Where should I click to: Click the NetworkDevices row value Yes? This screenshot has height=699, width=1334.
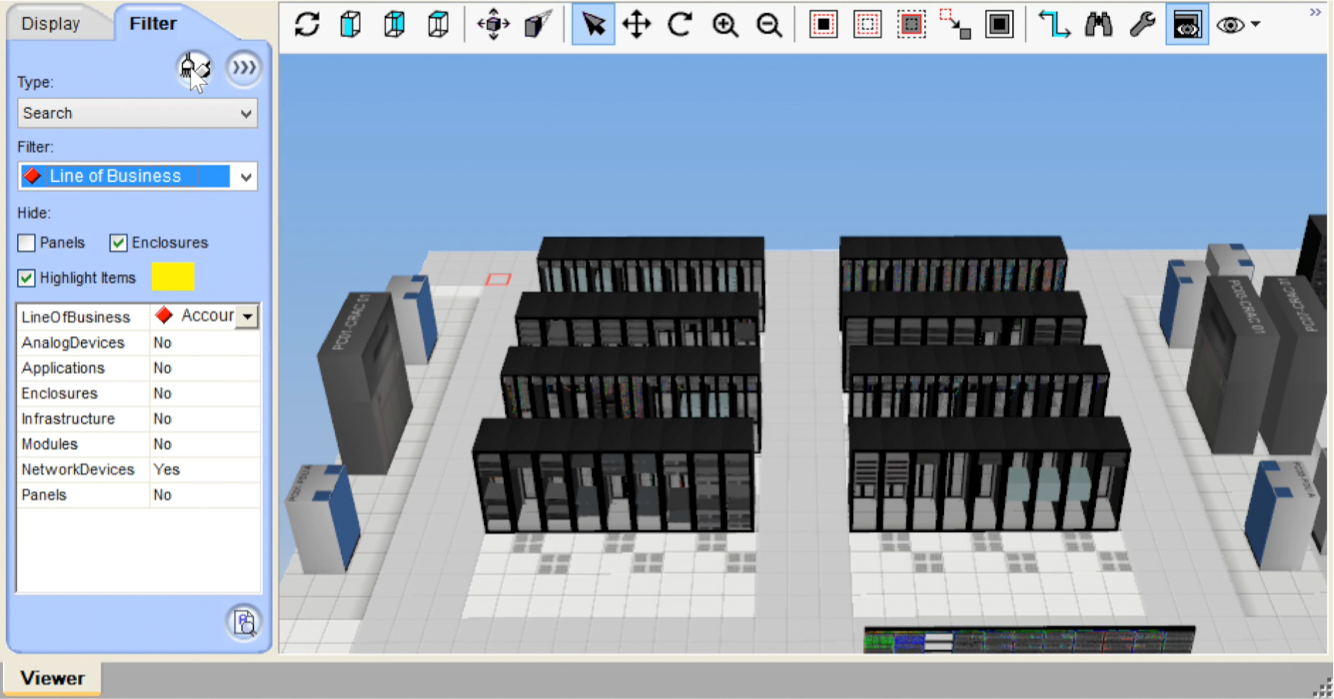point(167,469)
